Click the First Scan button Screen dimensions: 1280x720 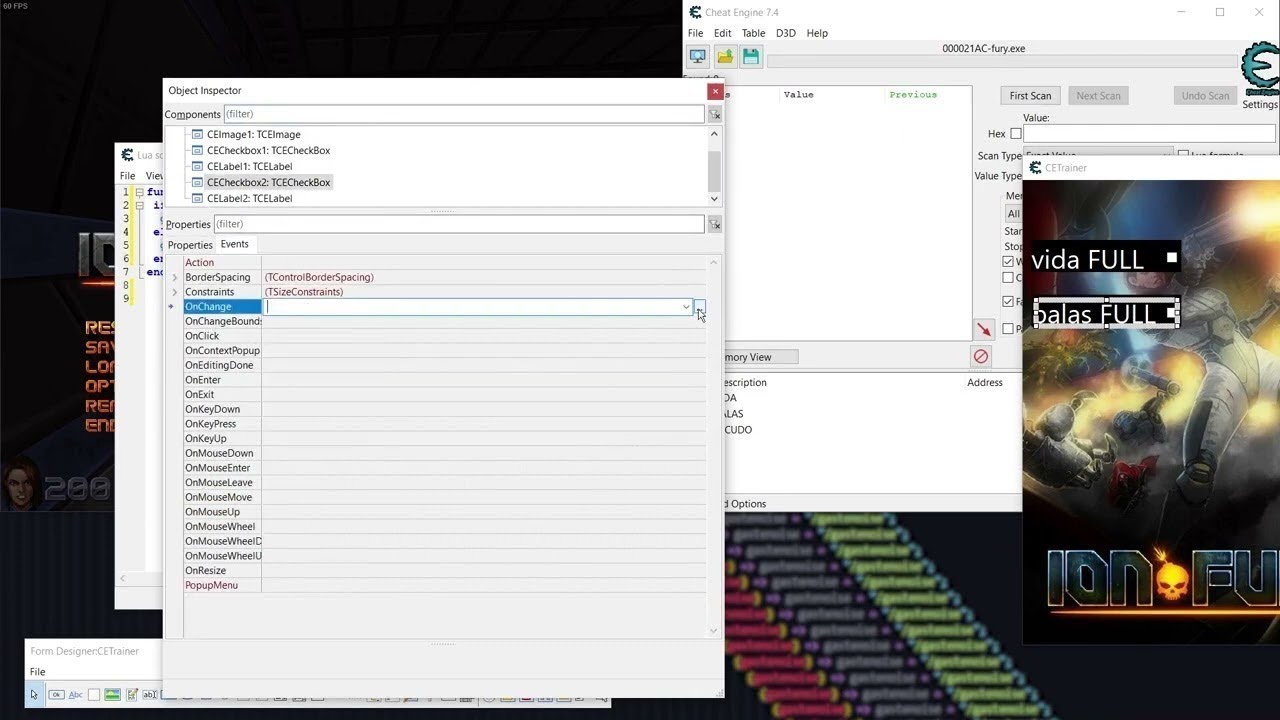coord(1030,96)
